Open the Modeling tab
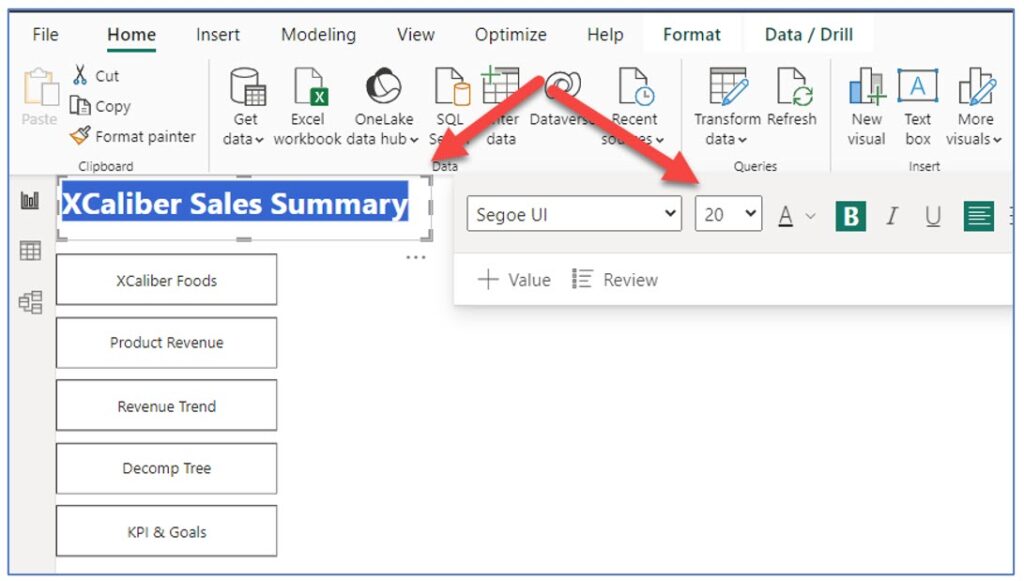The height and width of the screenshot is (581, 1024). tap(318, 35)
